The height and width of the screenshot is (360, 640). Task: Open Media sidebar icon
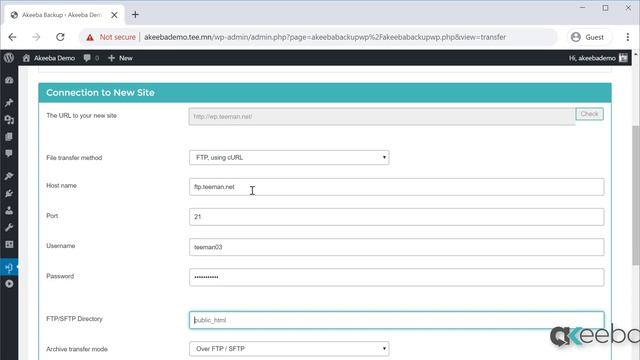[x=9, y=120]
